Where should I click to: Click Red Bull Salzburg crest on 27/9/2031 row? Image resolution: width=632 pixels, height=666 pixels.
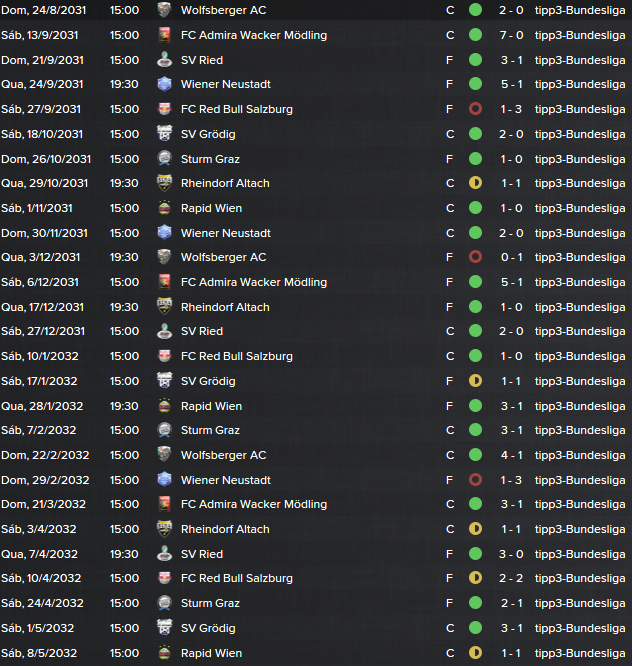[164, 109]
